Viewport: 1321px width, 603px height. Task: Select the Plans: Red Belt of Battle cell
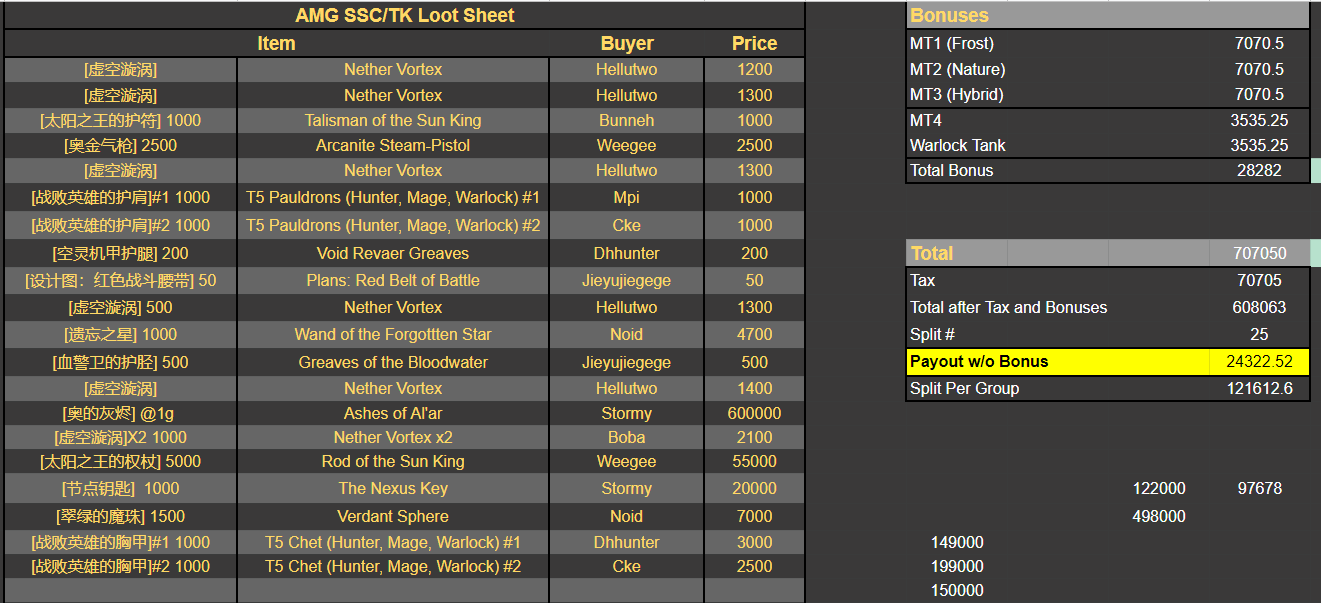[x=393, y=280]
